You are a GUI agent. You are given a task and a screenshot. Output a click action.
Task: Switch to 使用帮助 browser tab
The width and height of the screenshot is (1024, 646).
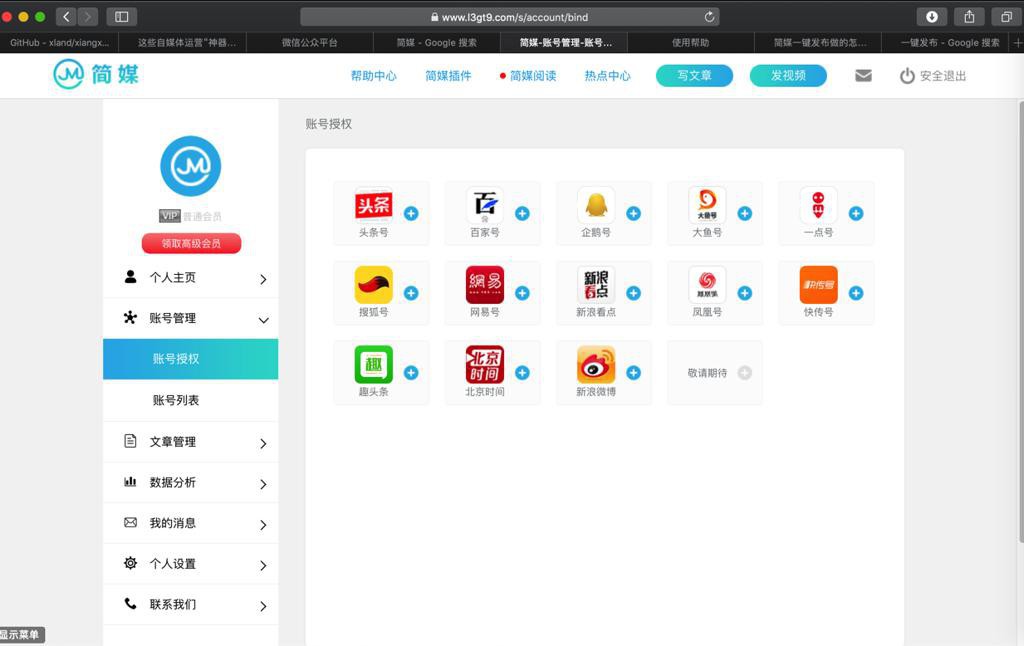pos(690,42)
